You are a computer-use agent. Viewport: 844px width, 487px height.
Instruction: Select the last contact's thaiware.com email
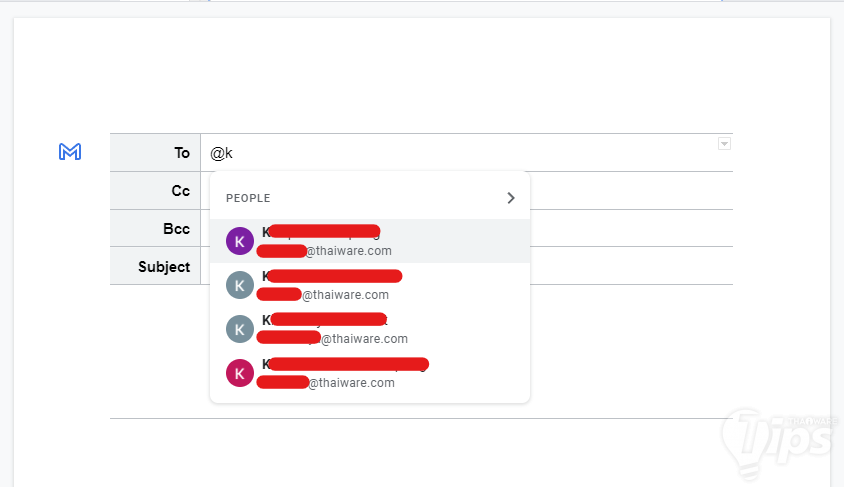(x=351, y=383)
